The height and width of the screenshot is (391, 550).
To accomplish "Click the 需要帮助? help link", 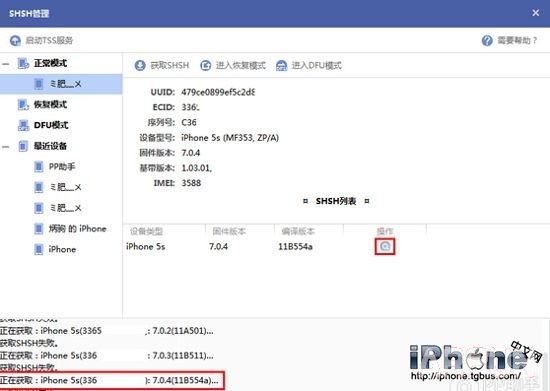I will point(517,40).
